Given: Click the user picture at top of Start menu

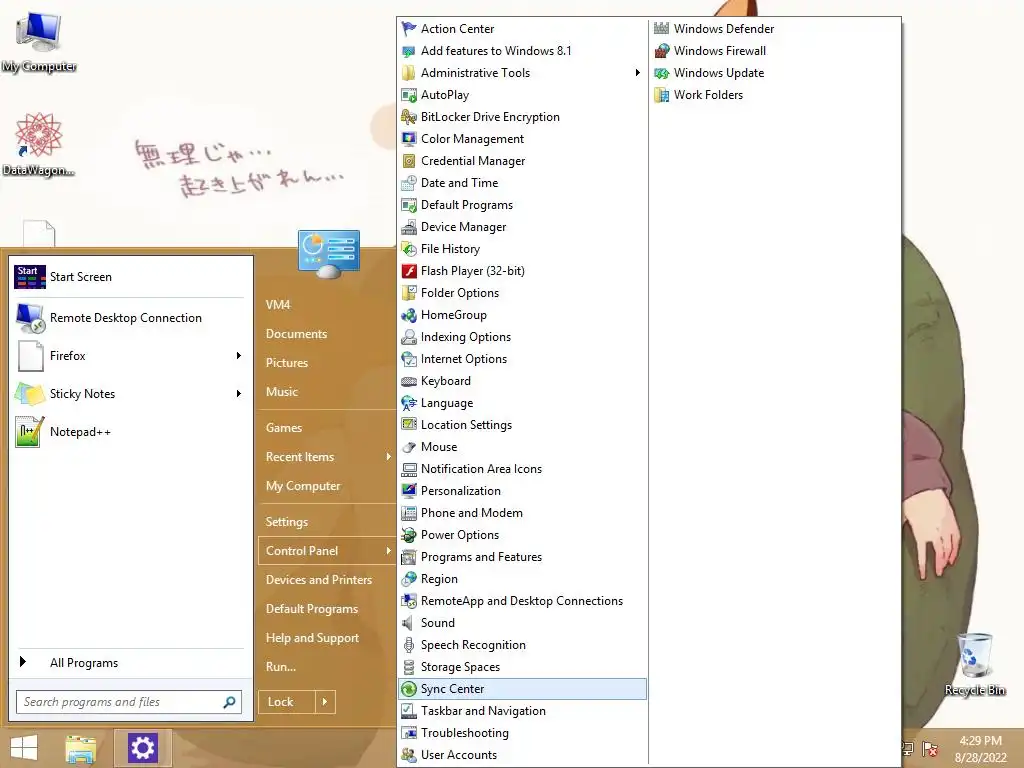Looking at the screenshot, I should tap(328, 254).
